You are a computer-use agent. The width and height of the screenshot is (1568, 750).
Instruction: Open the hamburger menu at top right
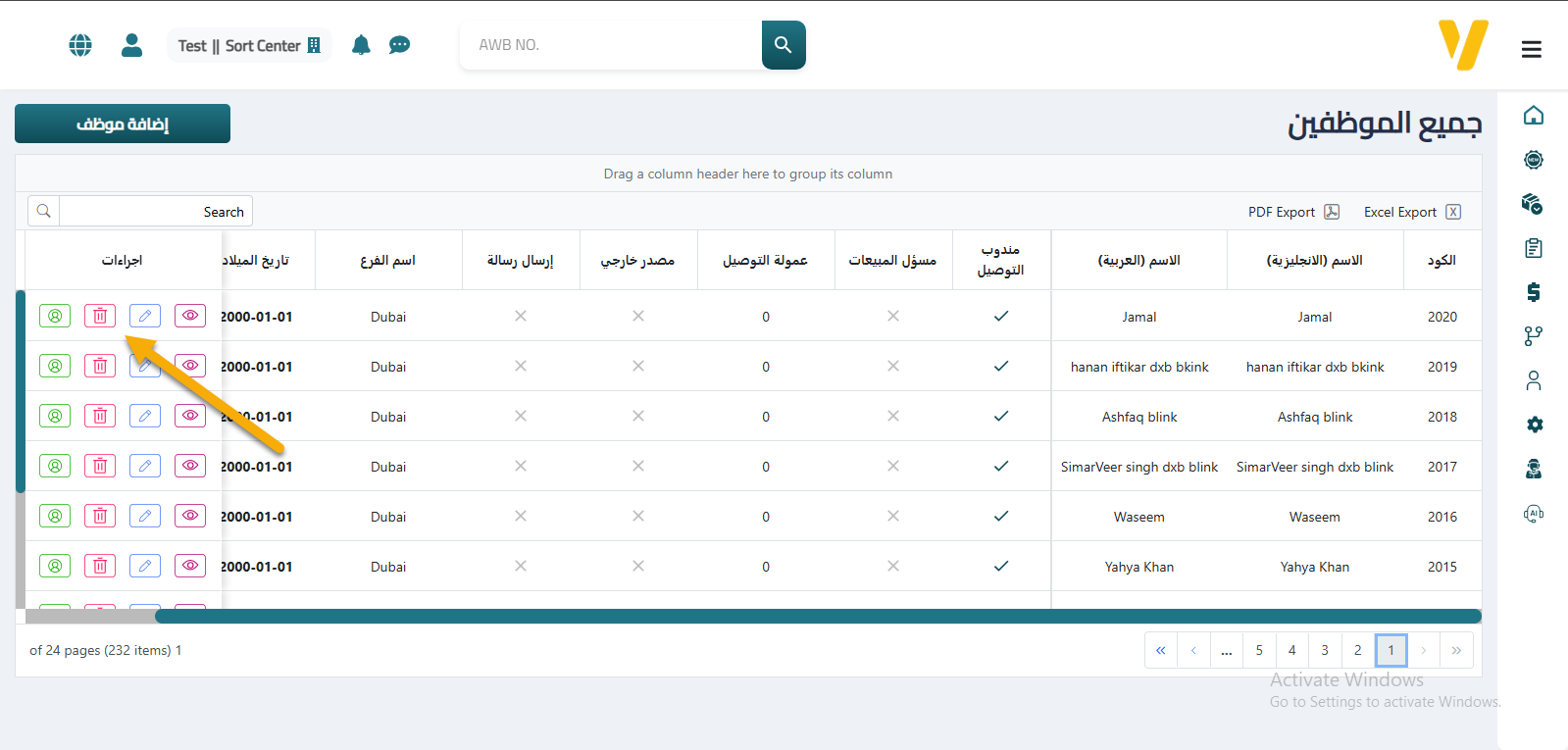1531,49
